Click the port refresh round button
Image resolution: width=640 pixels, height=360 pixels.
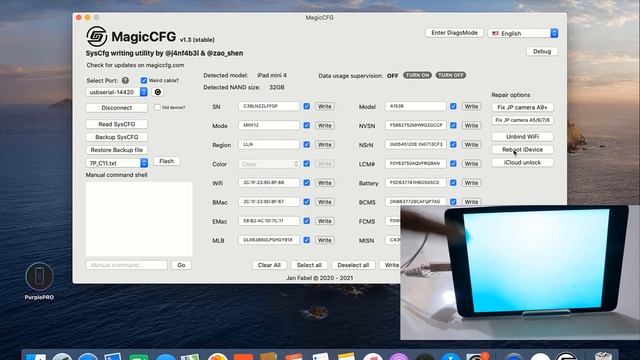point(158,92)
